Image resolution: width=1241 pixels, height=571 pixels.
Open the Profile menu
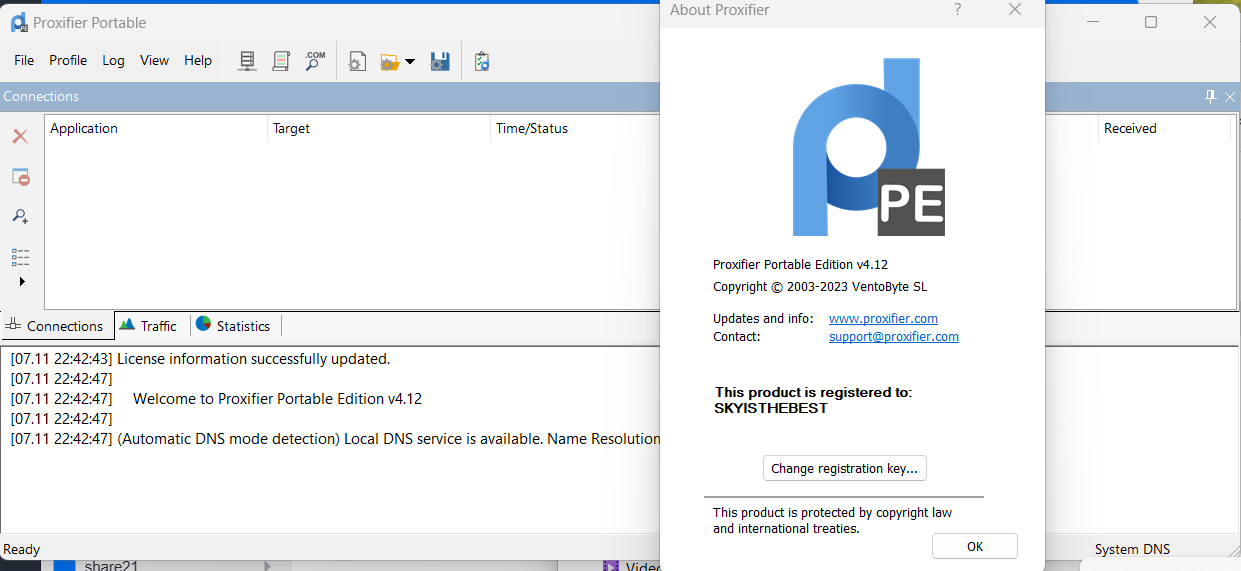coord(68,60)
